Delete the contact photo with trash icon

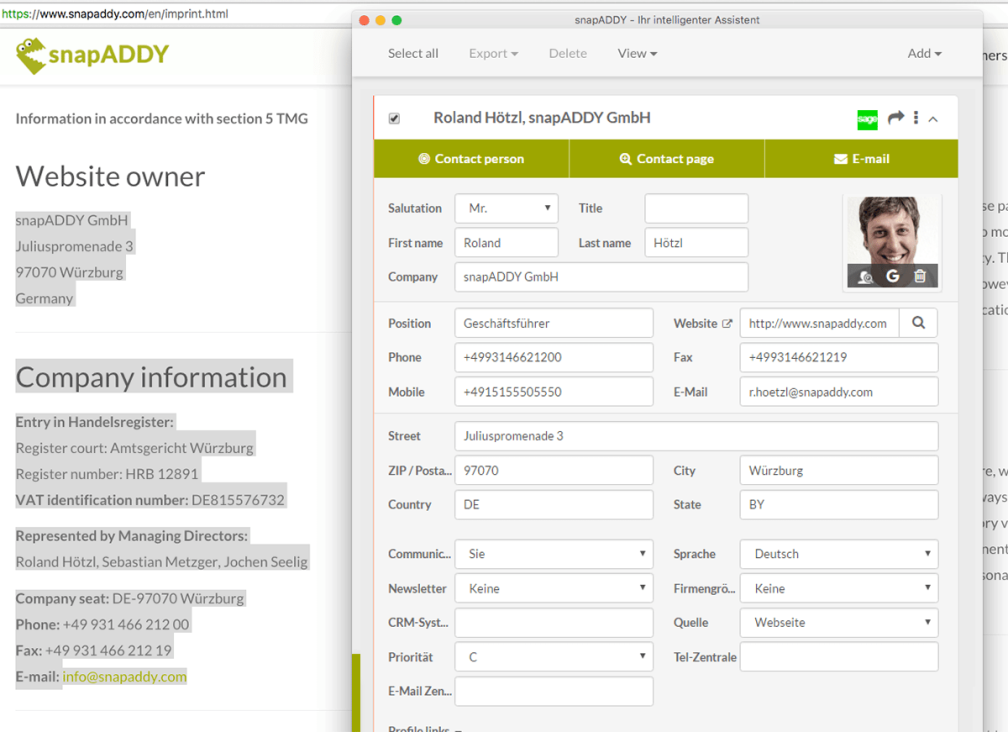pos(920,276)
